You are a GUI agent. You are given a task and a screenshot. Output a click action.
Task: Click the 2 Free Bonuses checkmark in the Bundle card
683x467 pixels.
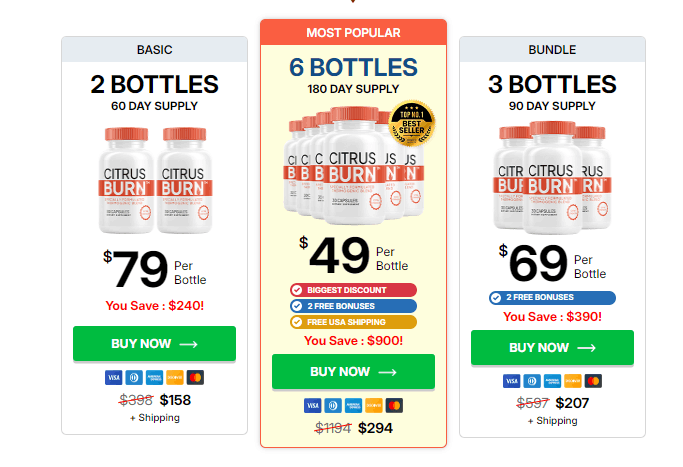pyautogui.click(x=497, y=297)
